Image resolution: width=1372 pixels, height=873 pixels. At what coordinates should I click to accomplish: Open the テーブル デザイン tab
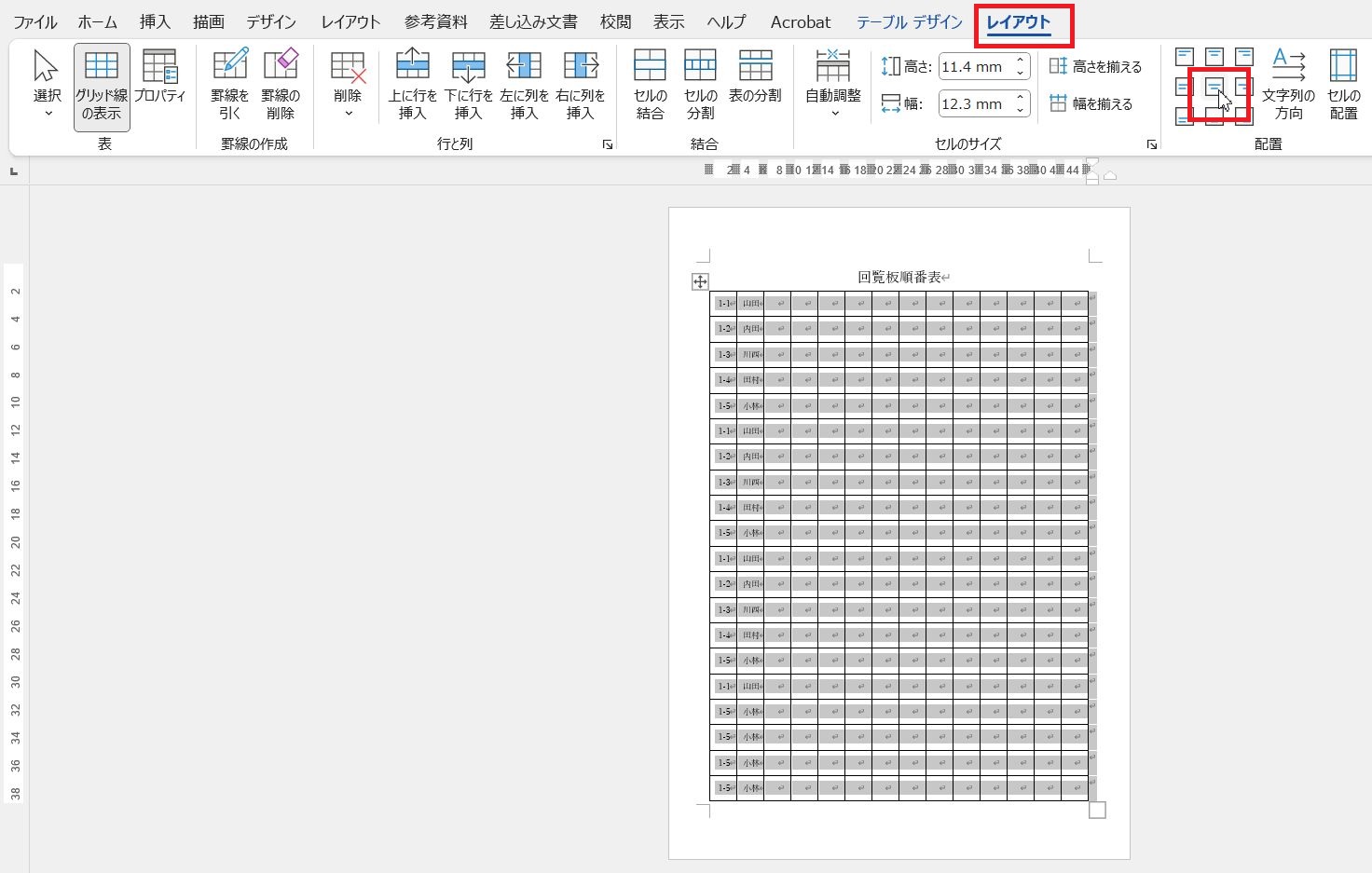pyautogui.click(x=909, y=22)
